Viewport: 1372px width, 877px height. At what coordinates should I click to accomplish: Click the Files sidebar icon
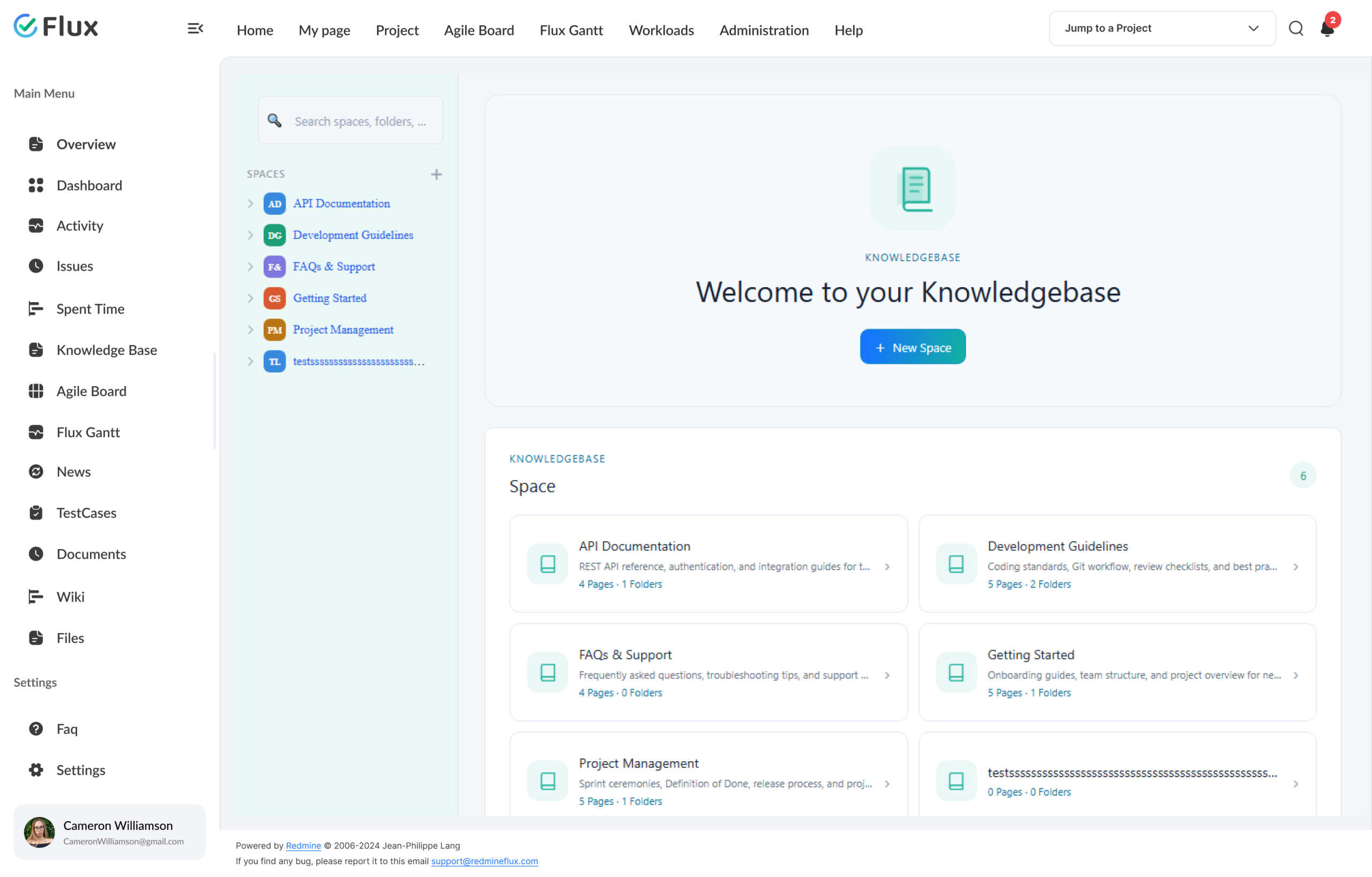coord(36,638)
